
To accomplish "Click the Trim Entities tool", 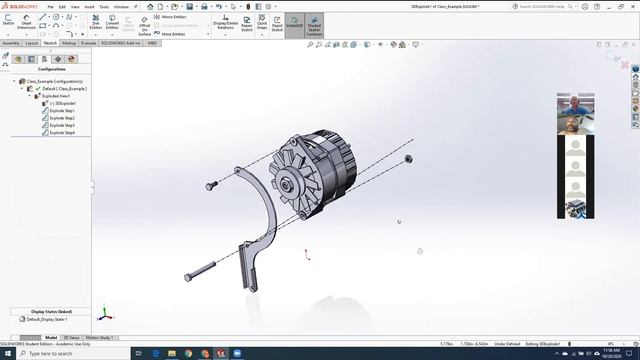I will 96,22.
